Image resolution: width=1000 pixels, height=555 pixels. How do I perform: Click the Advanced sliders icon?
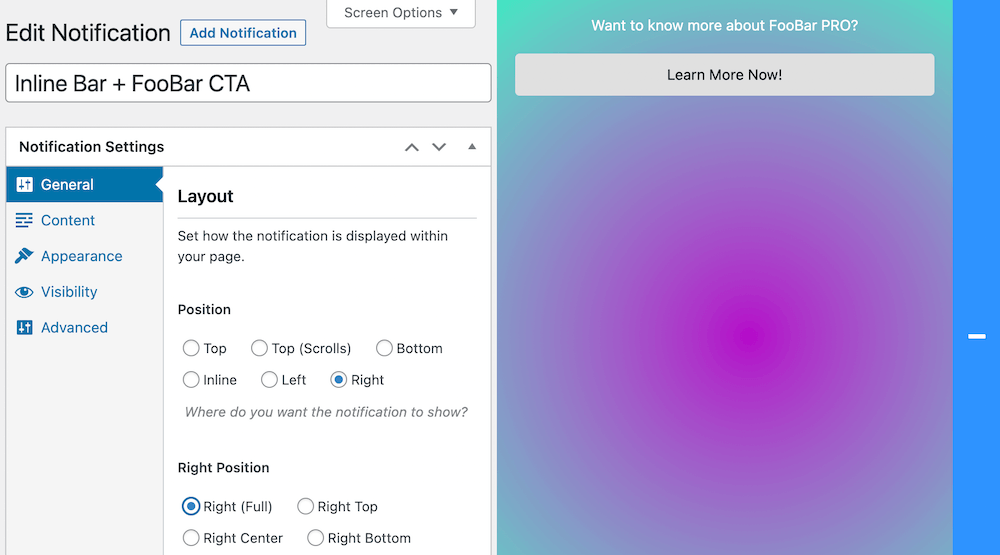click(x=24, y=327)
